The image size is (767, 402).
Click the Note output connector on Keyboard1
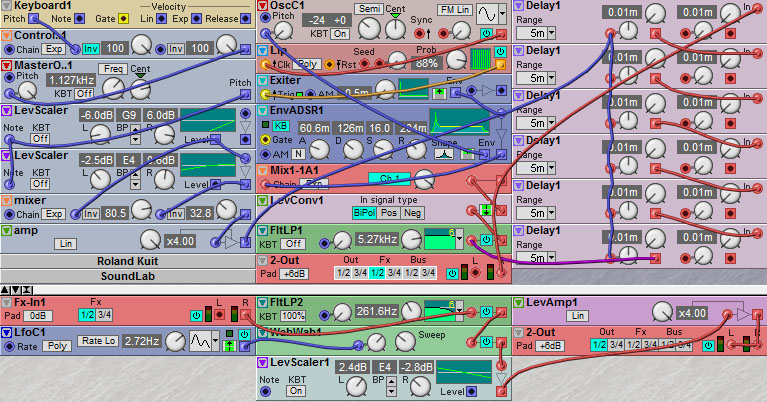pyautogui.click(x=79, y=19)
